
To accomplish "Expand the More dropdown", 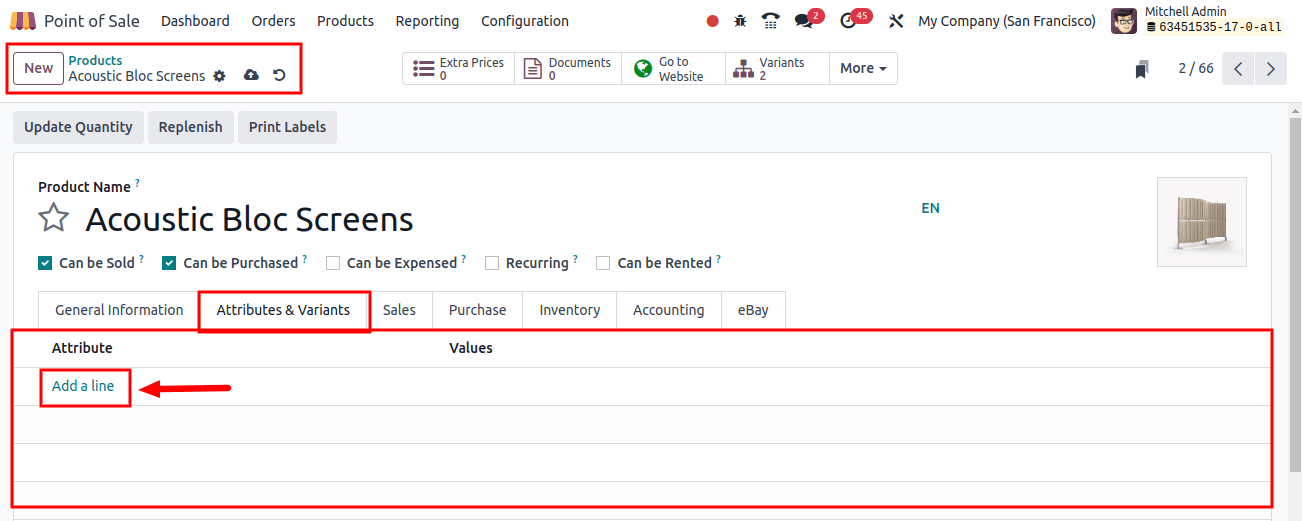I will 863,69.
